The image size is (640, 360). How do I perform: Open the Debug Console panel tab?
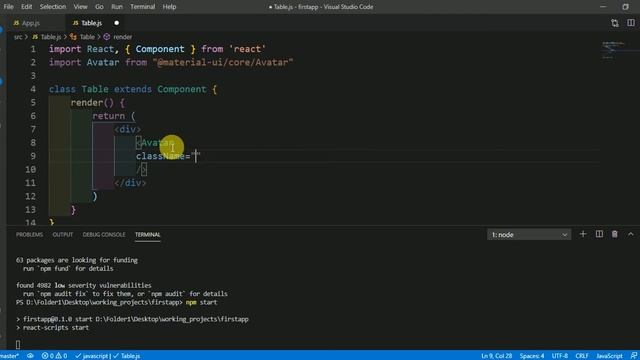[104, 235]
